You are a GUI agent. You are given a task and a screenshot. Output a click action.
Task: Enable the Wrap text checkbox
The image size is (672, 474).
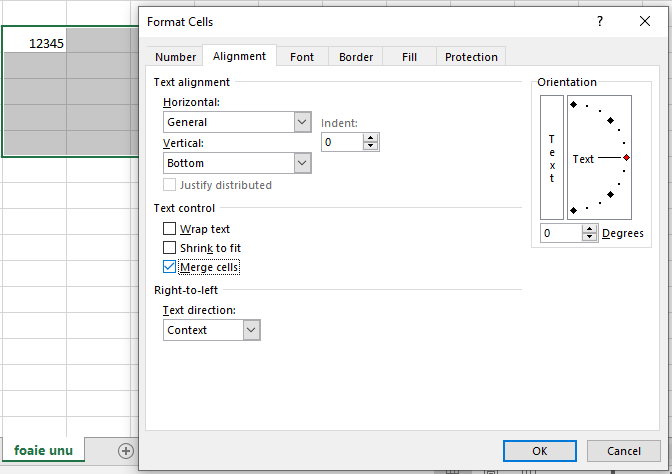(x=169, y=229)
